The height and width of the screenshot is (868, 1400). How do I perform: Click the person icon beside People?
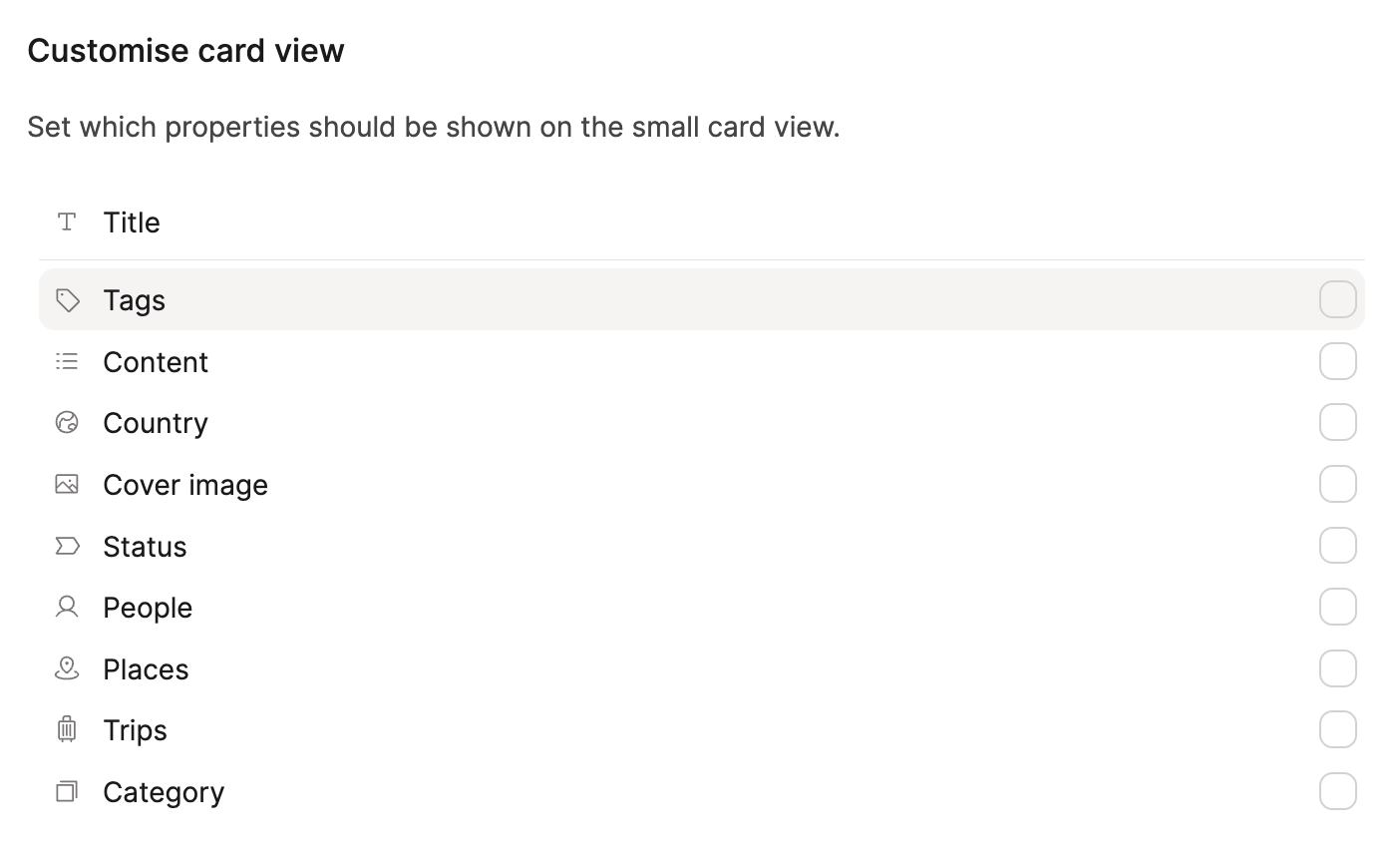[x=66, y=607]
